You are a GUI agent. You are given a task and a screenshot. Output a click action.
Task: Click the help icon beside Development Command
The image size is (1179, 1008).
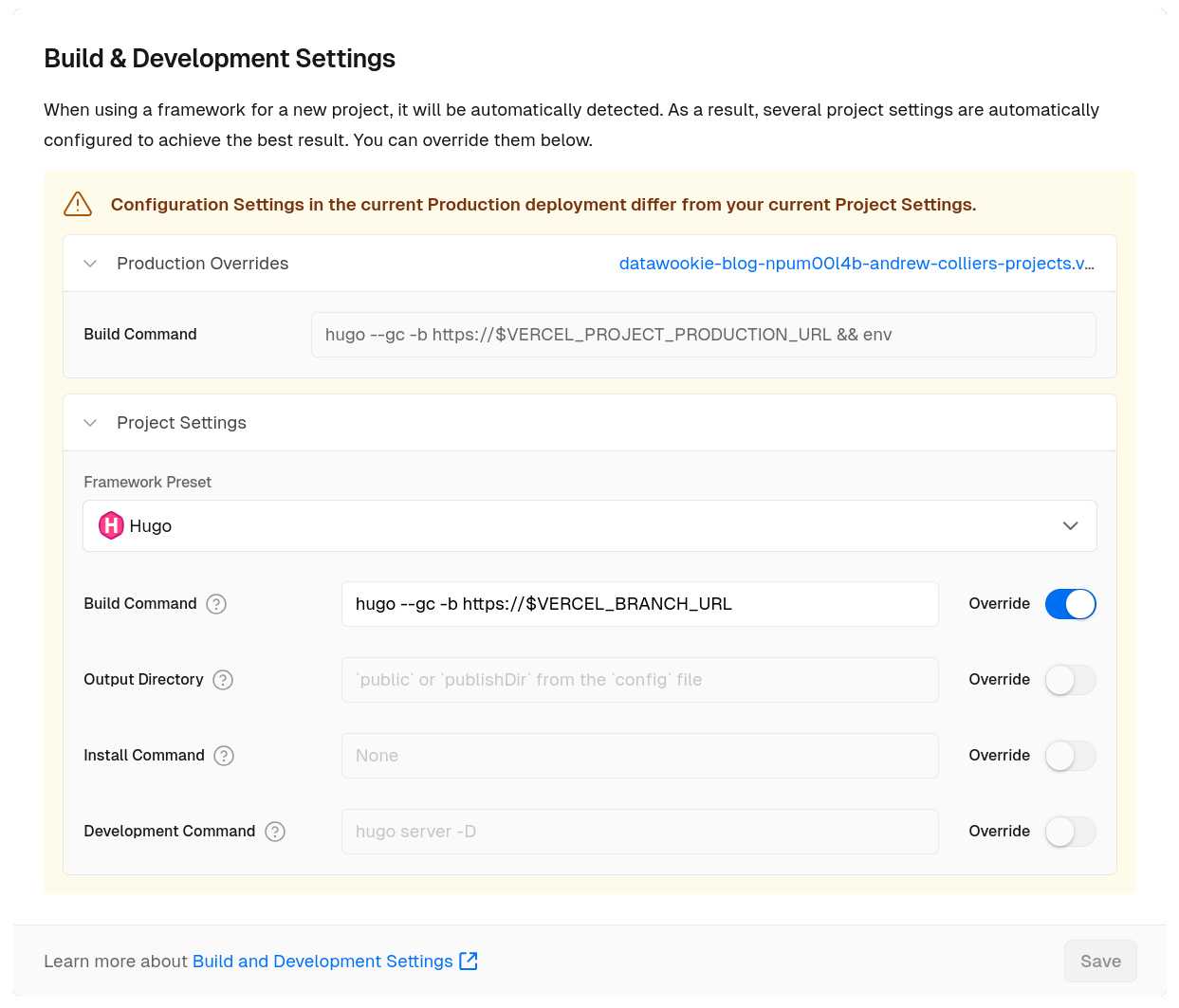275,832
